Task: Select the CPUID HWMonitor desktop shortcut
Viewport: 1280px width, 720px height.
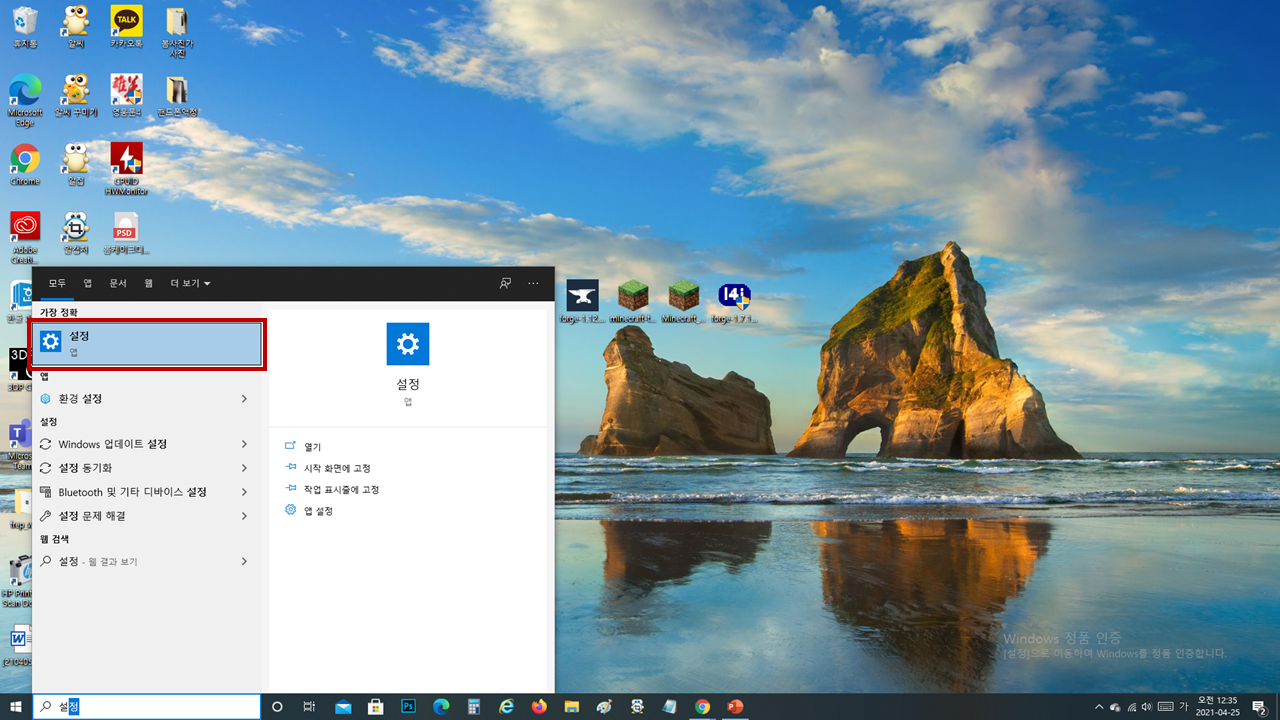Action: click(x=126, y=169)
